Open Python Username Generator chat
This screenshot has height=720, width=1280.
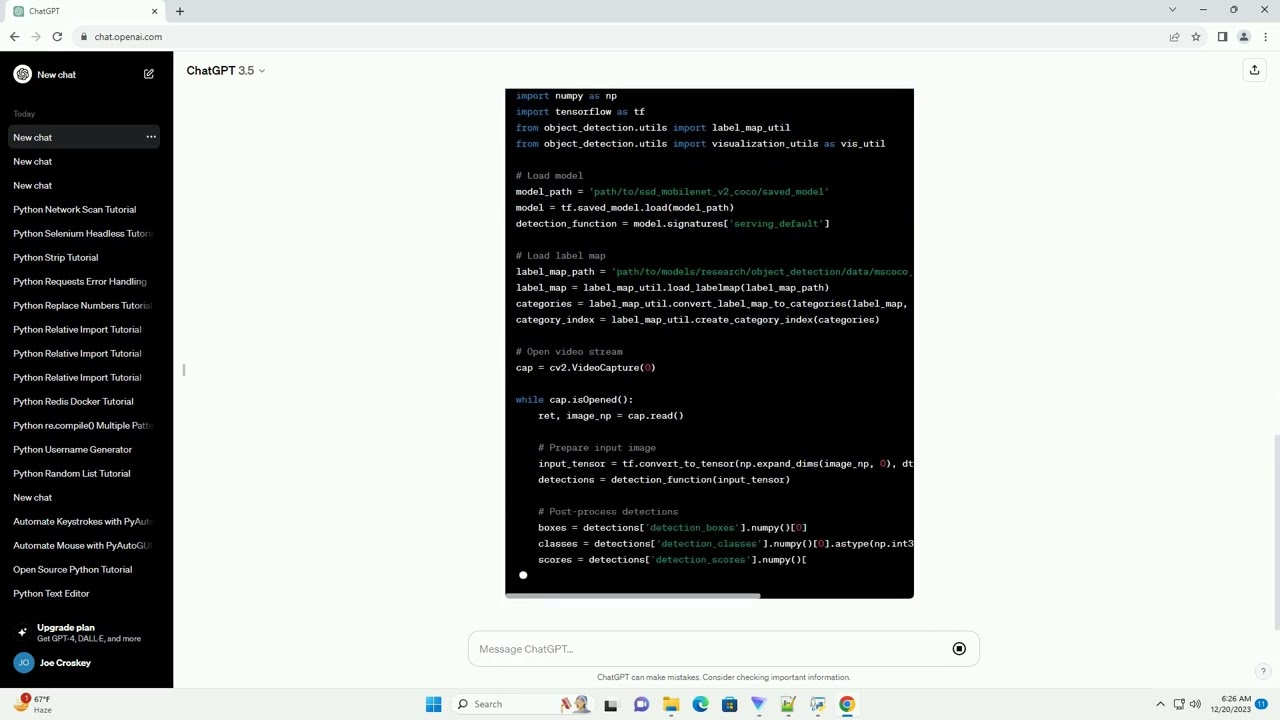[73, 449]
